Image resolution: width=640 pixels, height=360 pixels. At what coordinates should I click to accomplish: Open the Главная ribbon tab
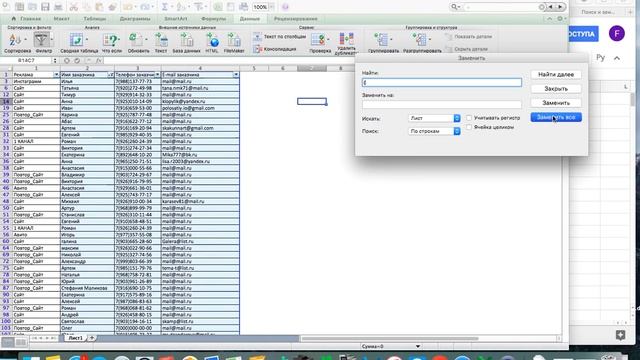click(30, 19)
